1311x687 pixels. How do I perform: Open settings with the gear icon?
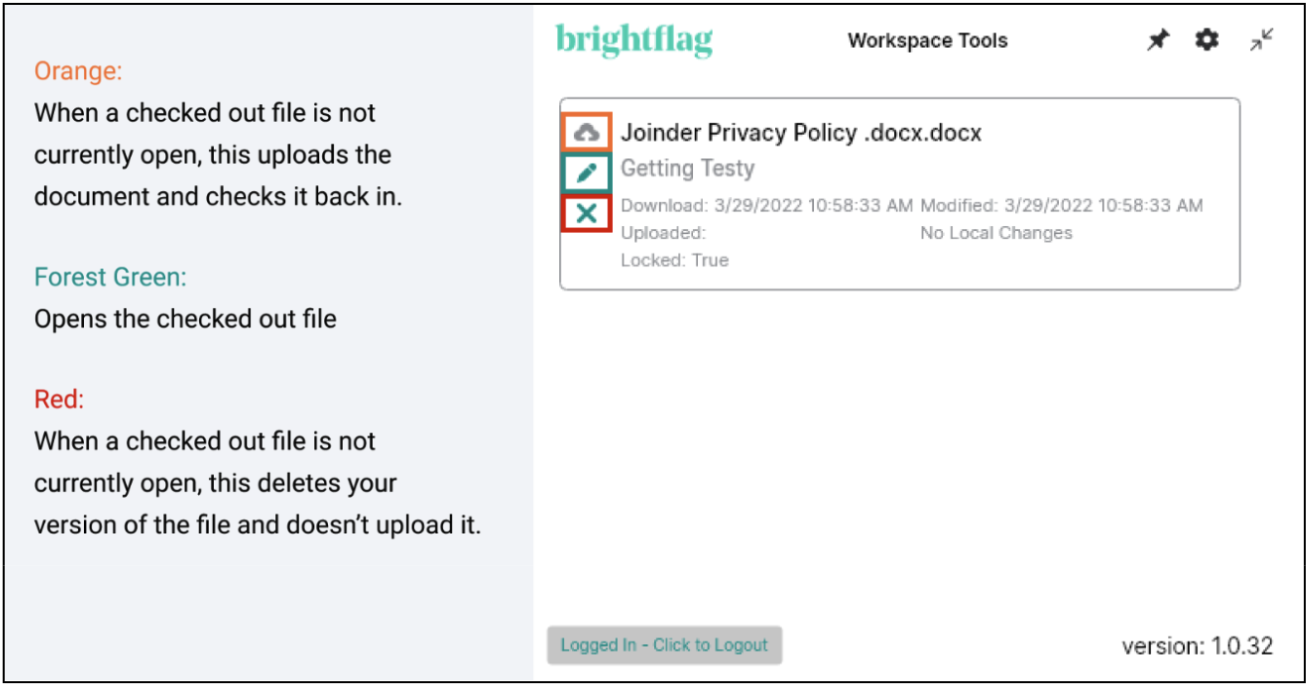1208,40
